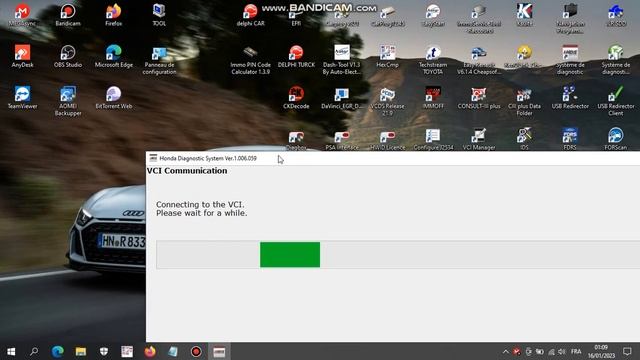This screenshot has height=360, width=640.
Task: Launch OBS Studio from the desktop
Action: [68, 56]
